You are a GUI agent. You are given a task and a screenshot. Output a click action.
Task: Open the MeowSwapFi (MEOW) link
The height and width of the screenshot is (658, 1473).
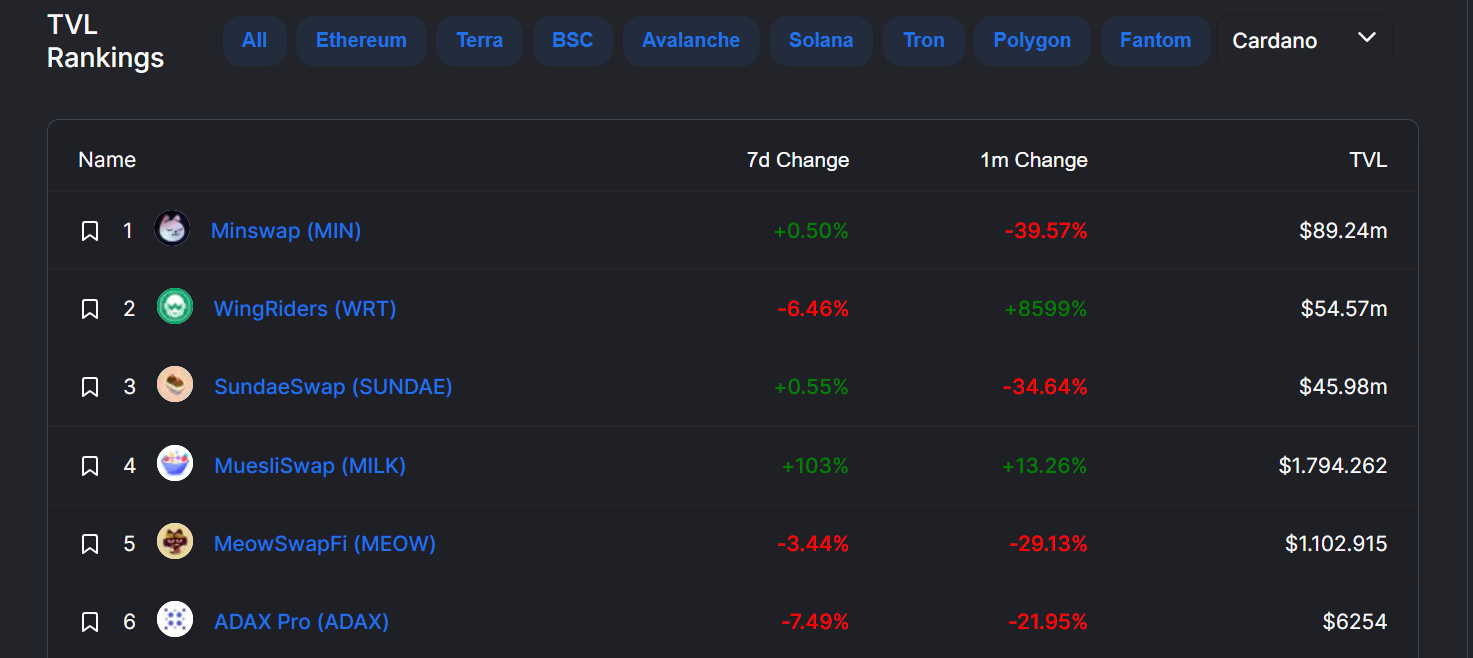325,544
